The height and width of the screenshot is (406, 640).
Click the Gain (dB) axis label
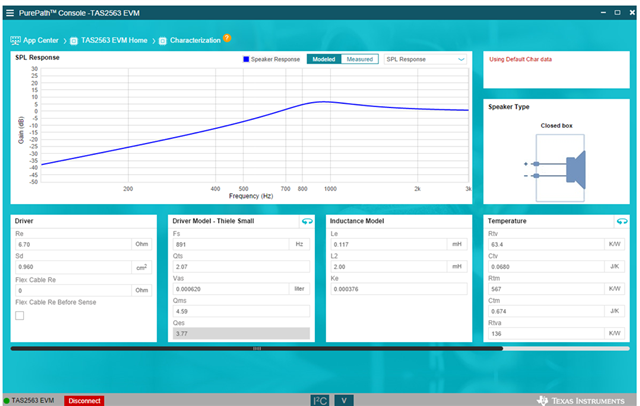click(20, 130)
